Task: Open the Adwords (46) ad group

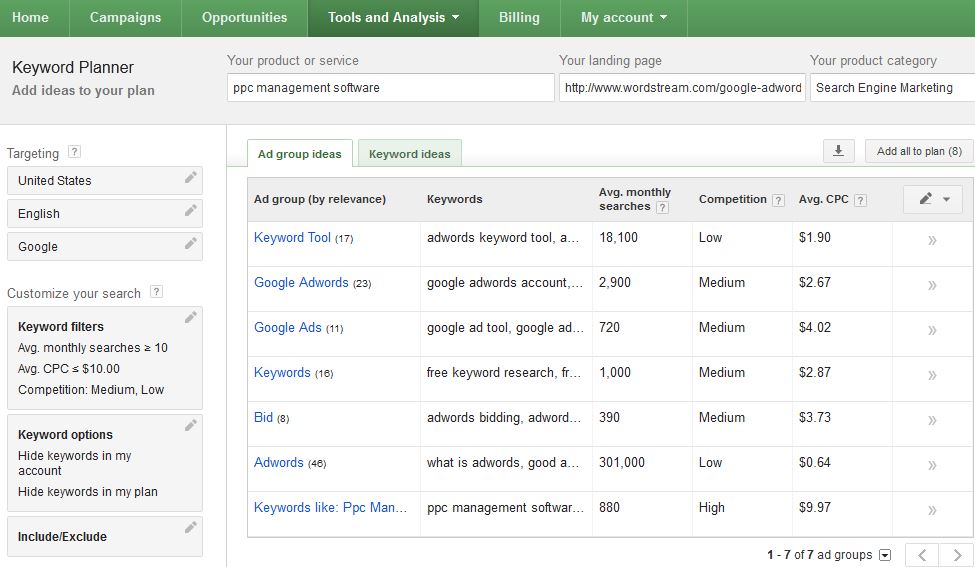Action: click(279, 463)
